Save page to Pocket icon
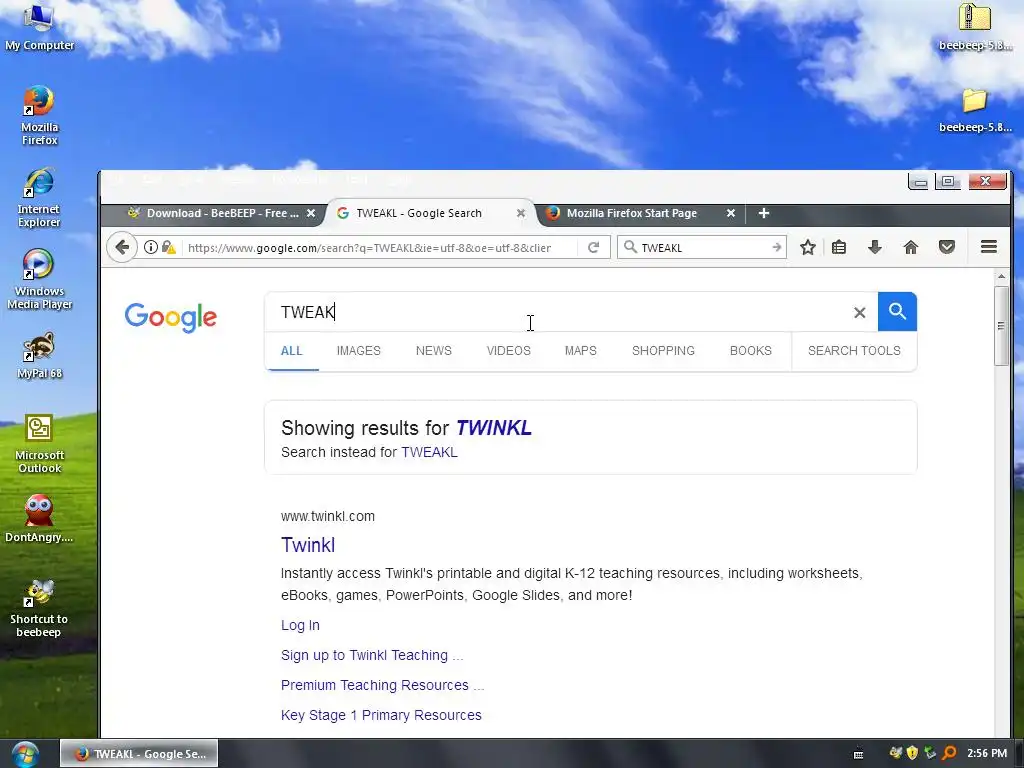This screenshot has height=768, width=1024. coord(947,248)
